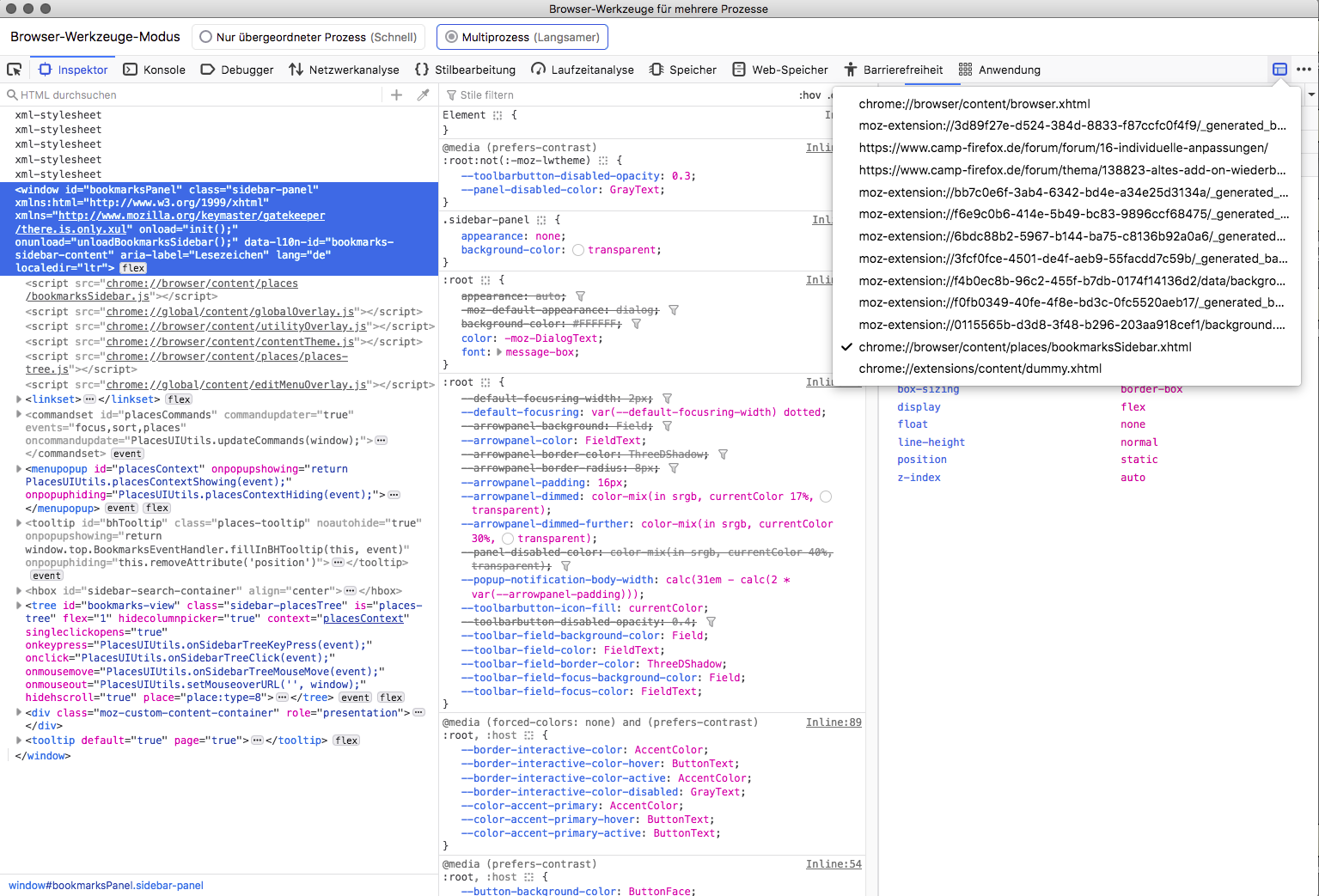Viewport: 1319px width, 896px height.
Task: Click filter icon beside arrowpanel-border-color
Action: coord(723,454)
